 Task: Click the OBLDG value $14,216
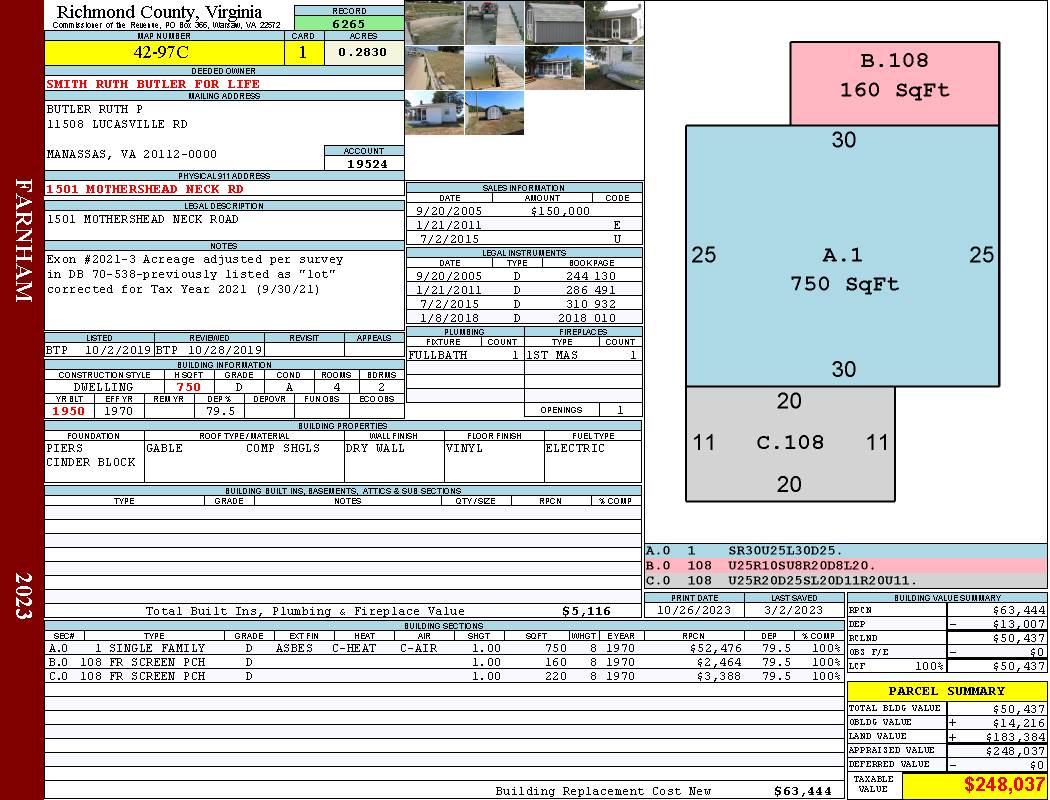(x=1019, y=722)
